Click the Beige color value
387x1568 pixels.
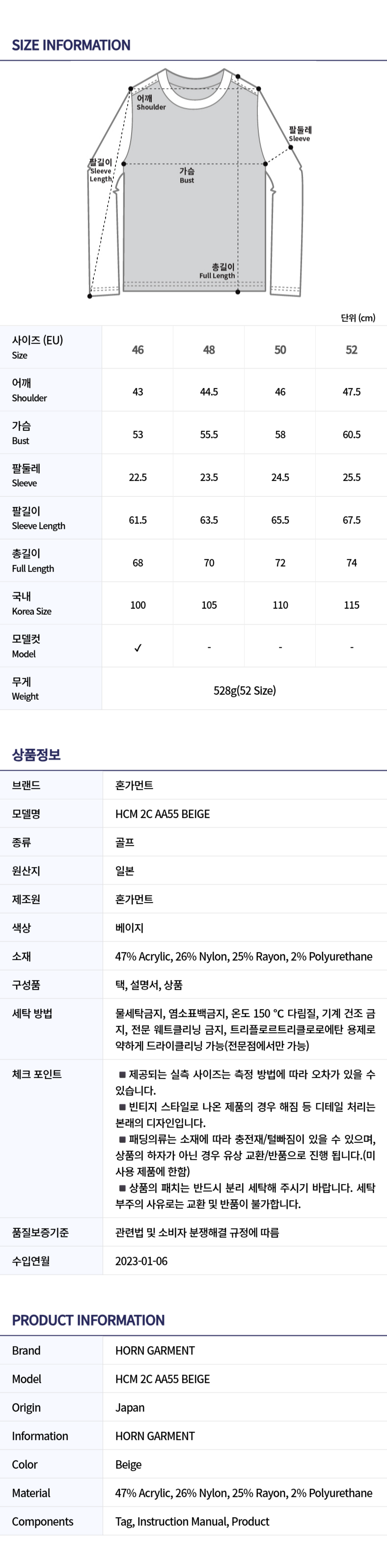click(x=128, y=1464)
